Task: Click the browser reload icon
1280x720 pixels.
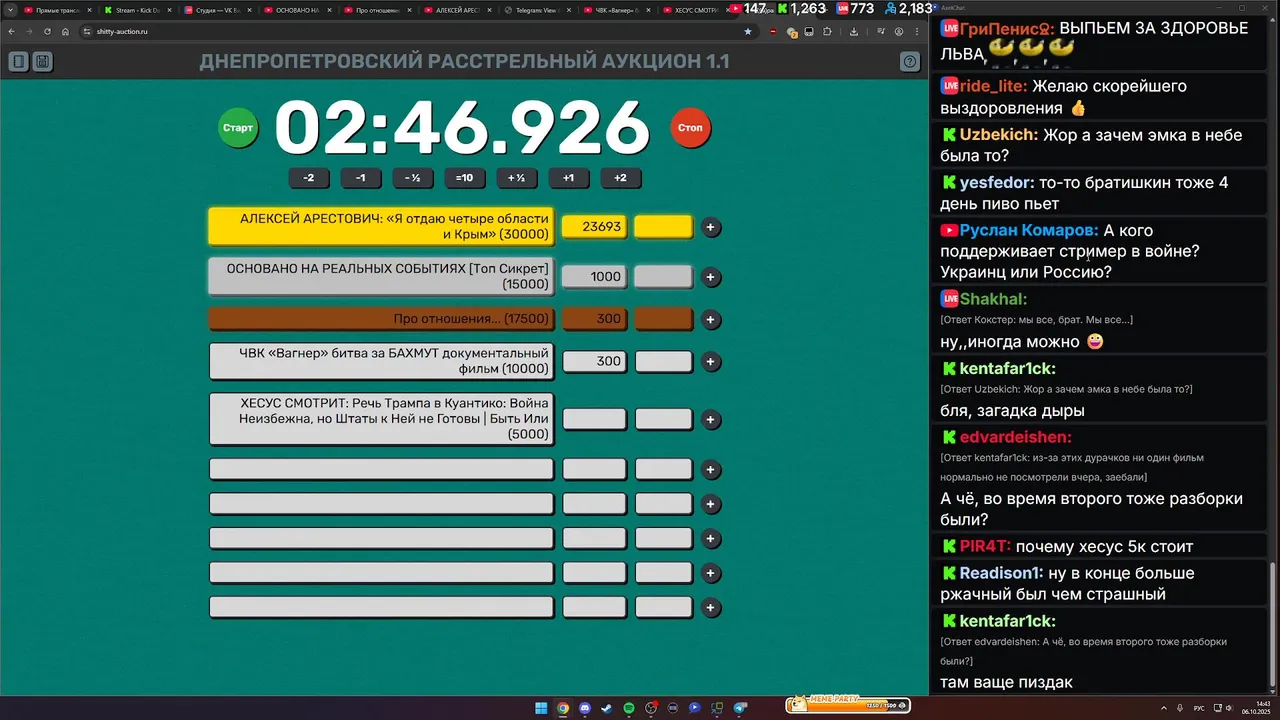Action: coord(47,32)
